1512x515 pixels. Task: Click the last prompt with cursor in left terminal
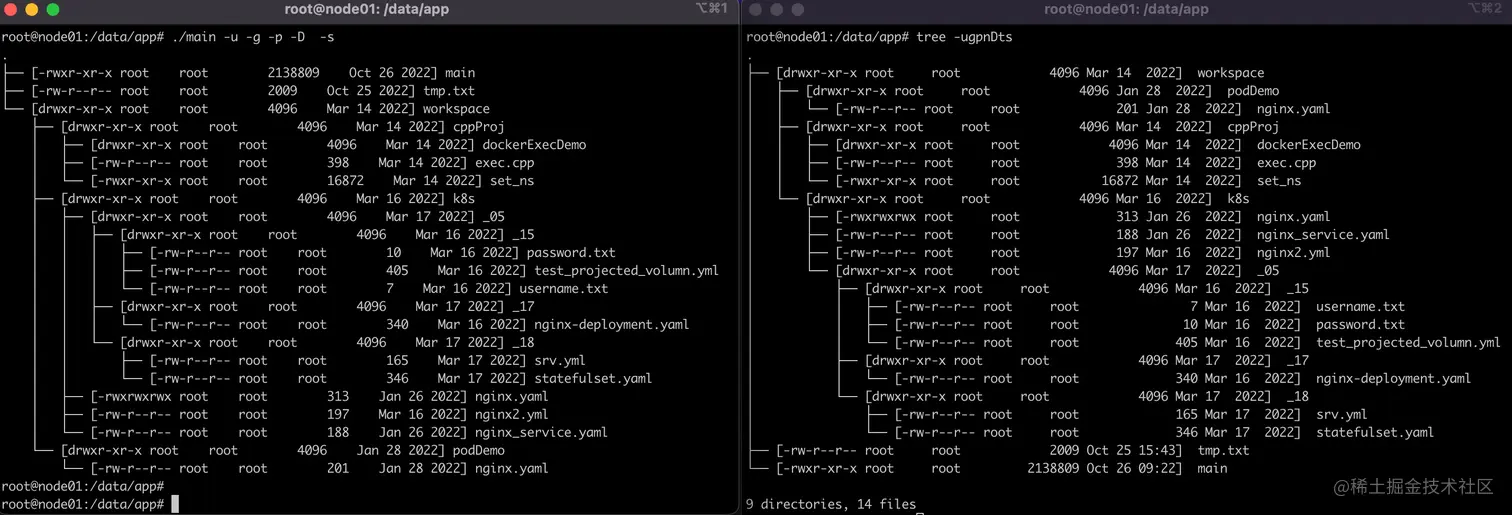click(x=90, y=505)
